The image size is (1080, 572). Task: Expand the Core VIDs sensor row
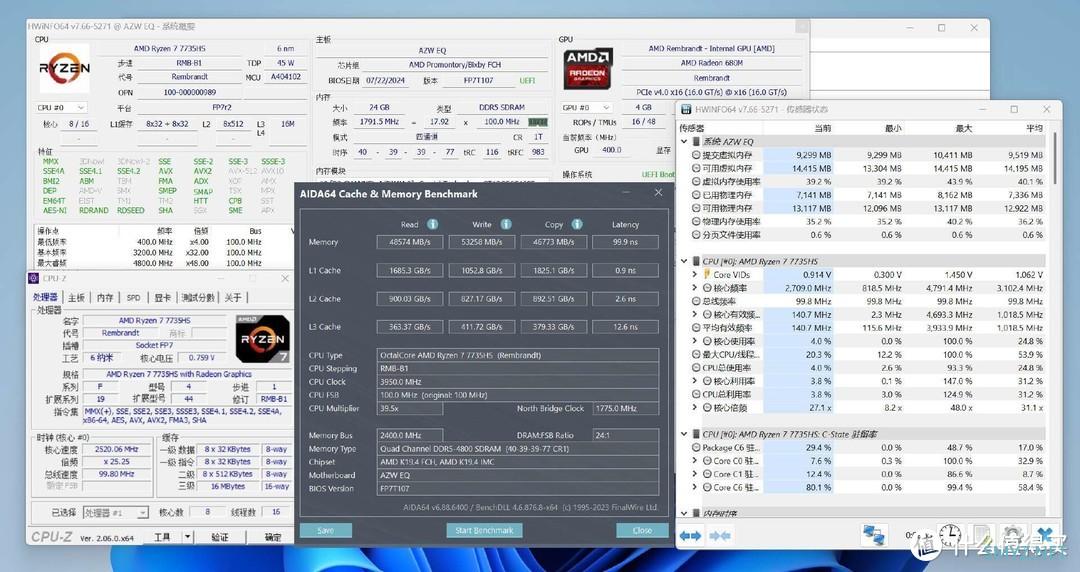tap(694, 274)
